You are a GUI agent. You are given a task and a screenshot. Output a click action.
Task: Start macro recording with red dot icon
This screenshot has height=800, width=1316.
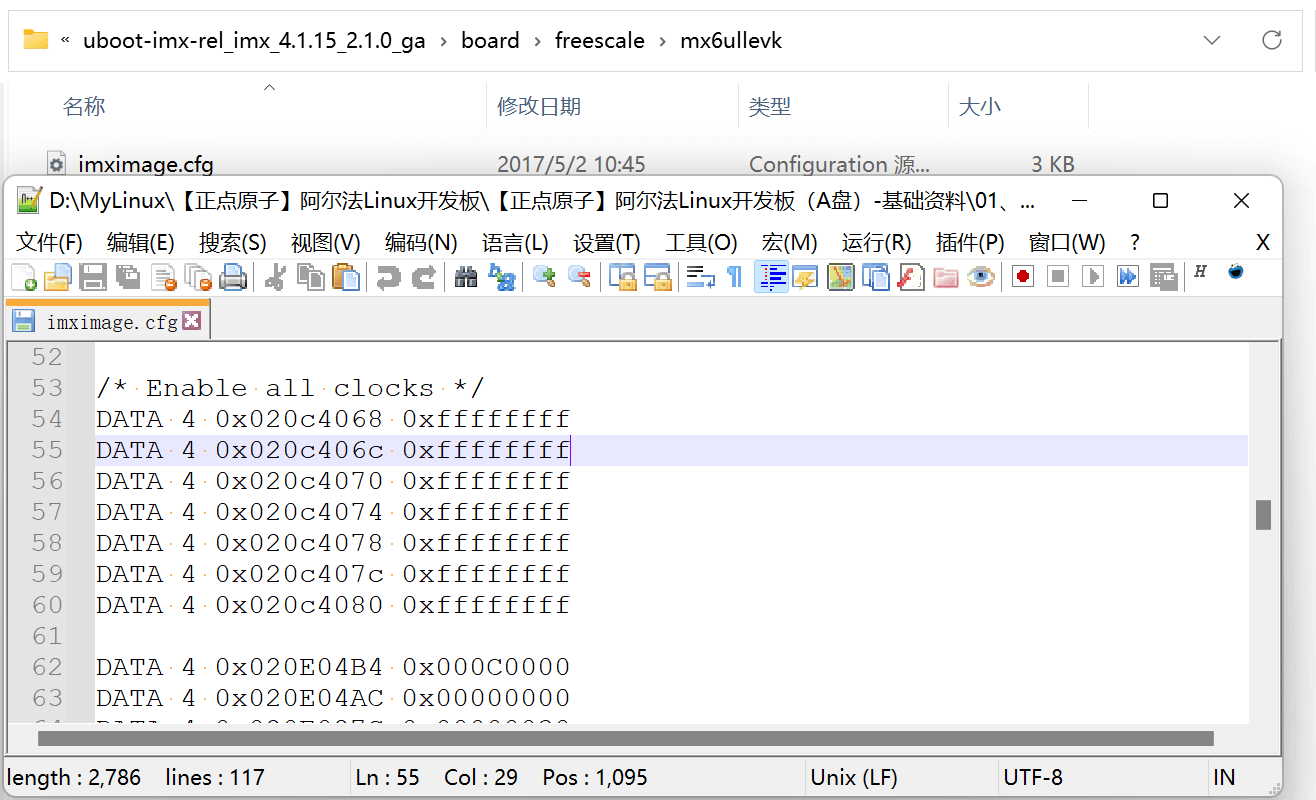click(1022, 277)
